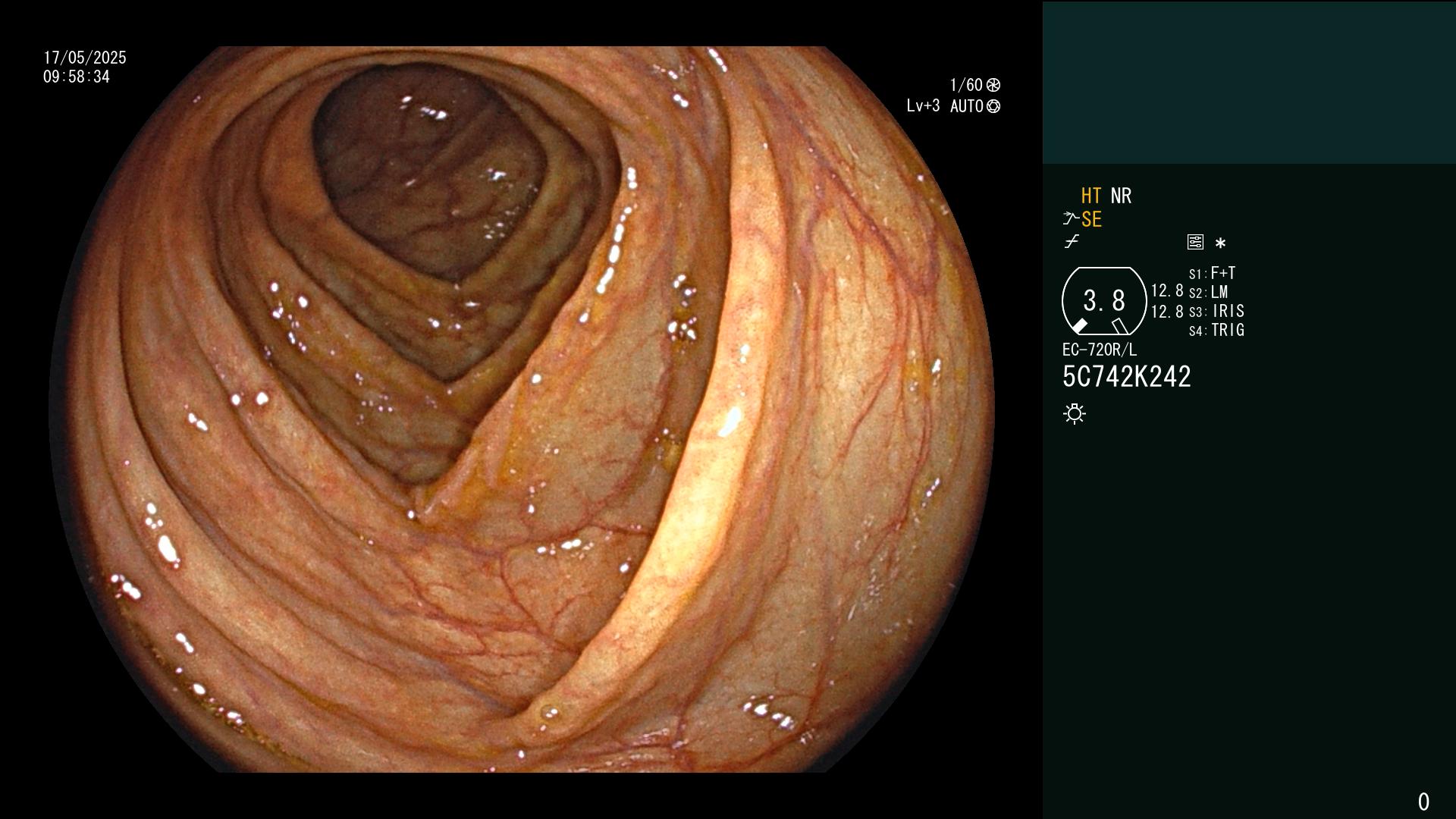Click the HT indicator
The image size is (1456, 819).
pos(1090,196)
